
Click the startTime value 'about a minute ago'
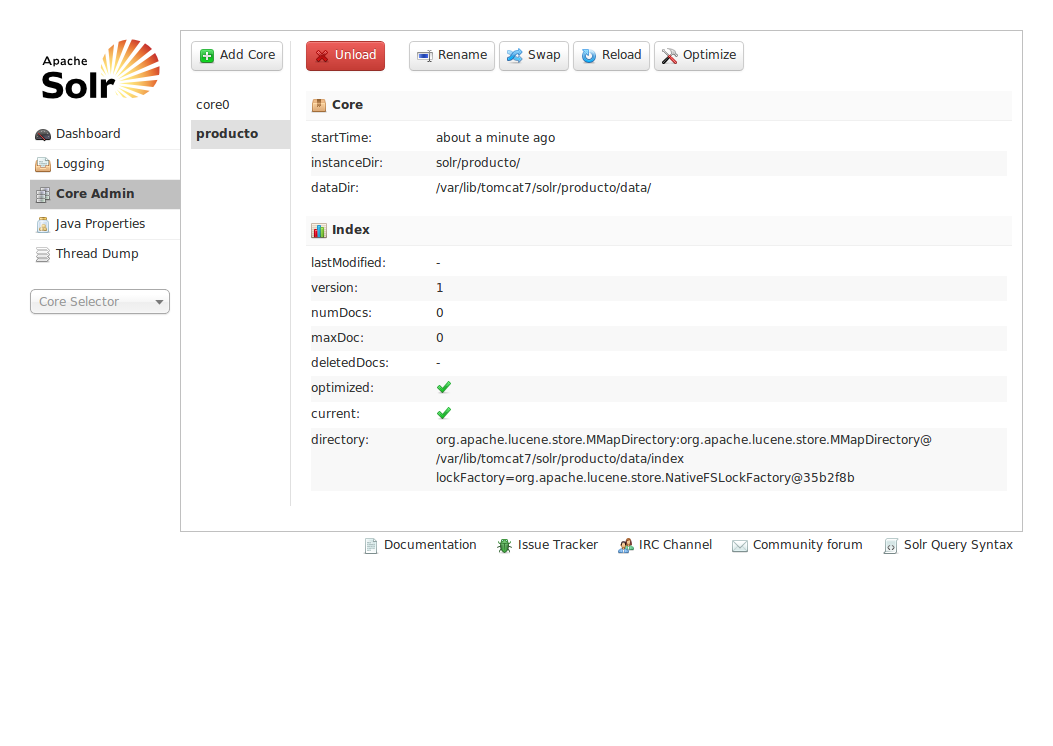tap(496, 138)
